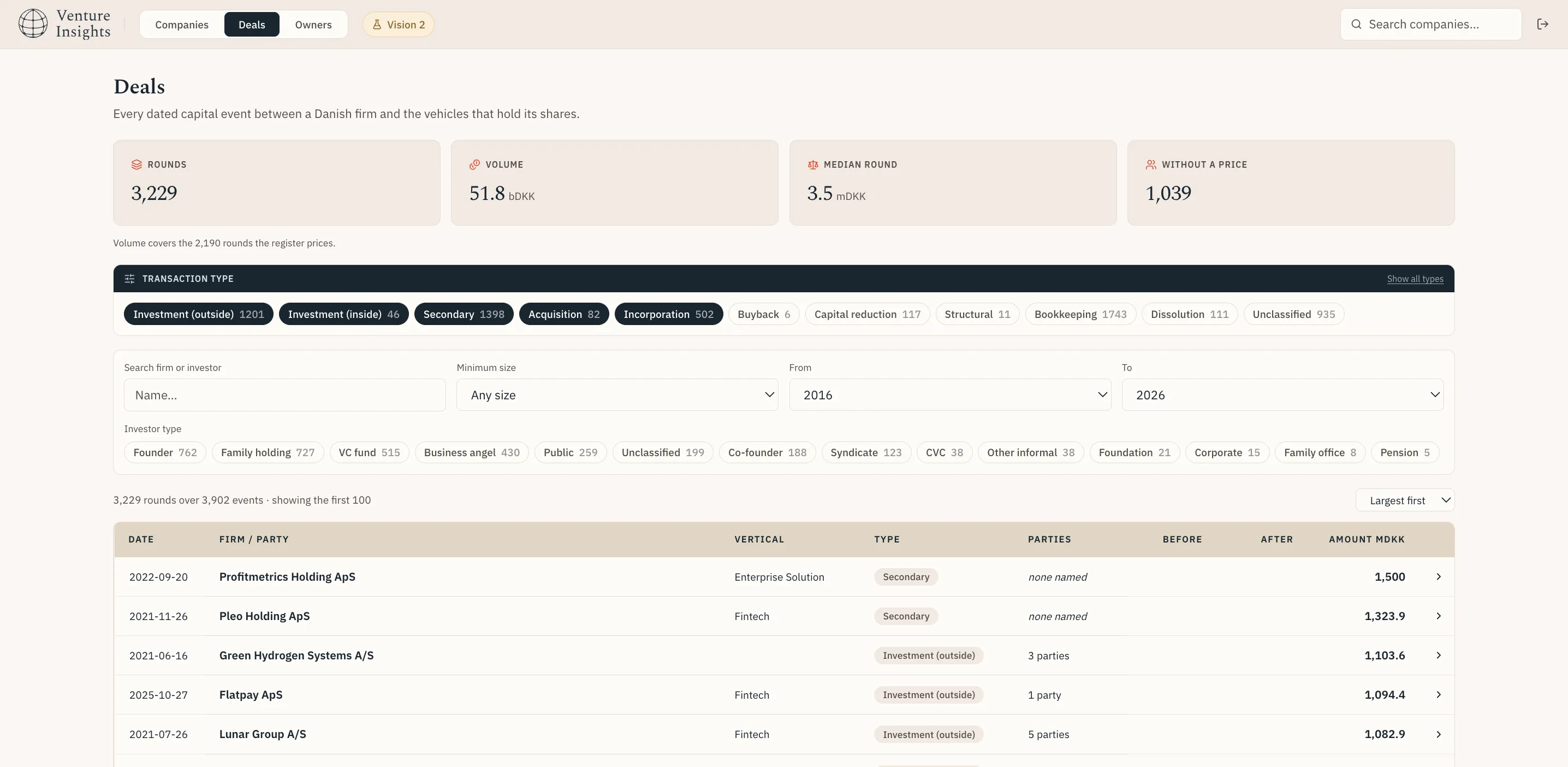Enable the Bookkeeping type chip
The width and height of the screenshot is (1568, 767).
[x=1080, y=314]
